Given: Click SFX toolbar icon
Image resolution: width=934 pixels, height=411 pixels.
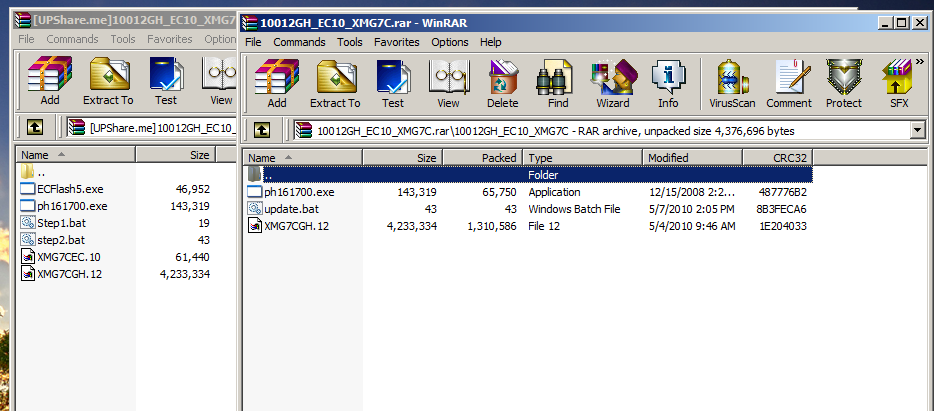Looking at the screenshot, I should (x=899, y=83).
